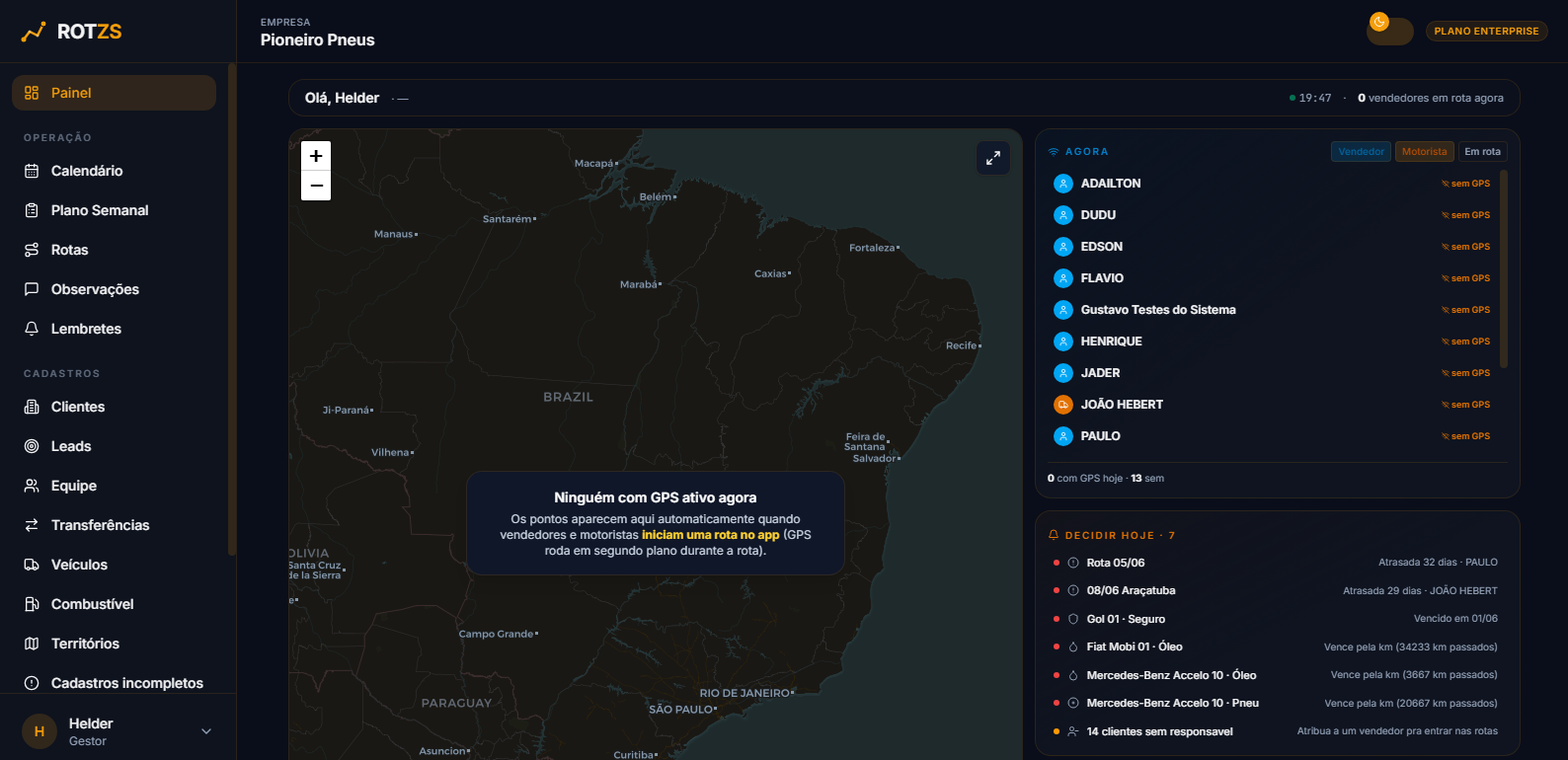Toggle the dark mode switch
Screen dimensions: 1568x760
coord(1390,32)
